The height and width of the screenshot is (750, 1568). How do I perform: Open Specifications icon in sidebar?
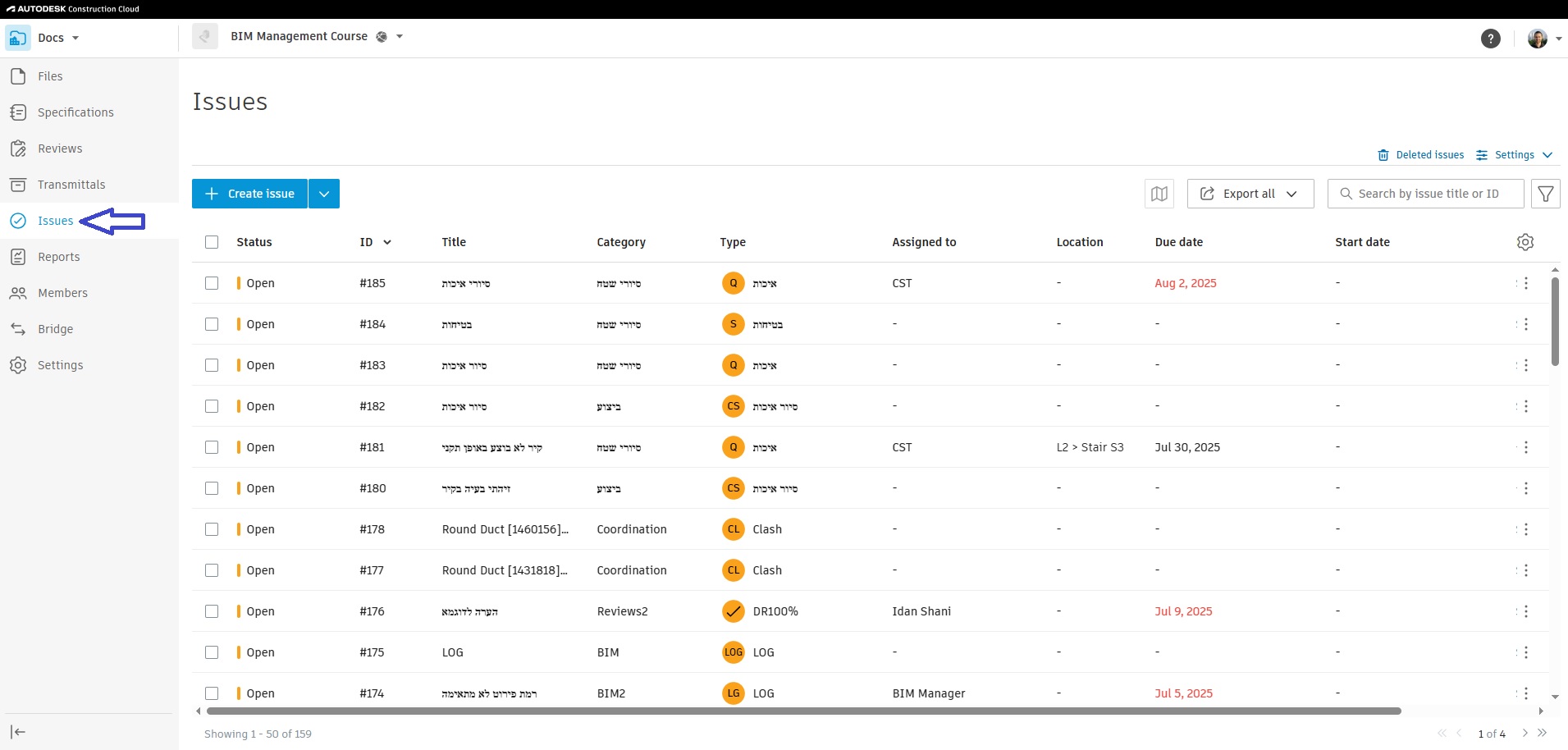click(18, 112)
